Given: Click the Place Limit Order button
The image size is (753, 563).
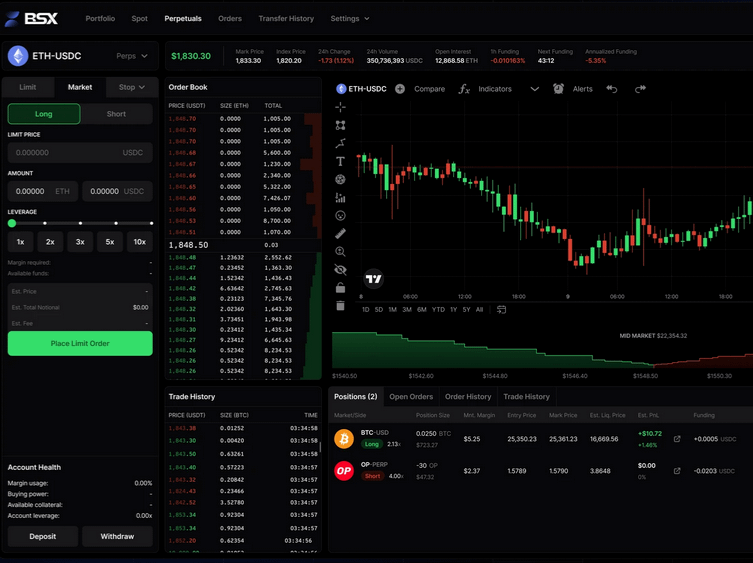Looking at the screenshot, I should click(x=80, y=343).
